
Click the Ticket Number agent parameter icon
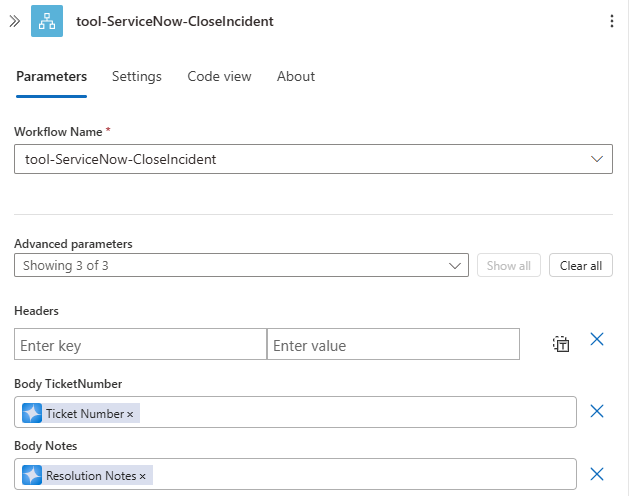click(x=32, y=413)
